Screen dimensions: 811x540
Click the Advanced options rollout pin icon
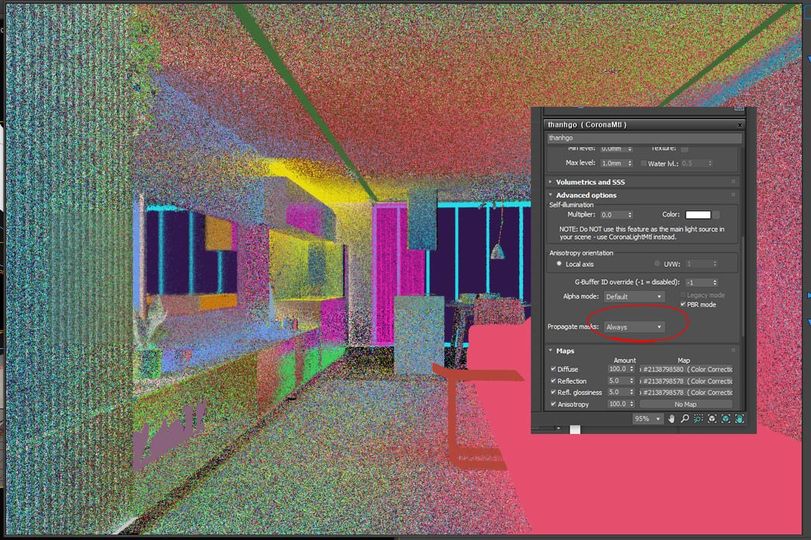[x=733, y=195]
